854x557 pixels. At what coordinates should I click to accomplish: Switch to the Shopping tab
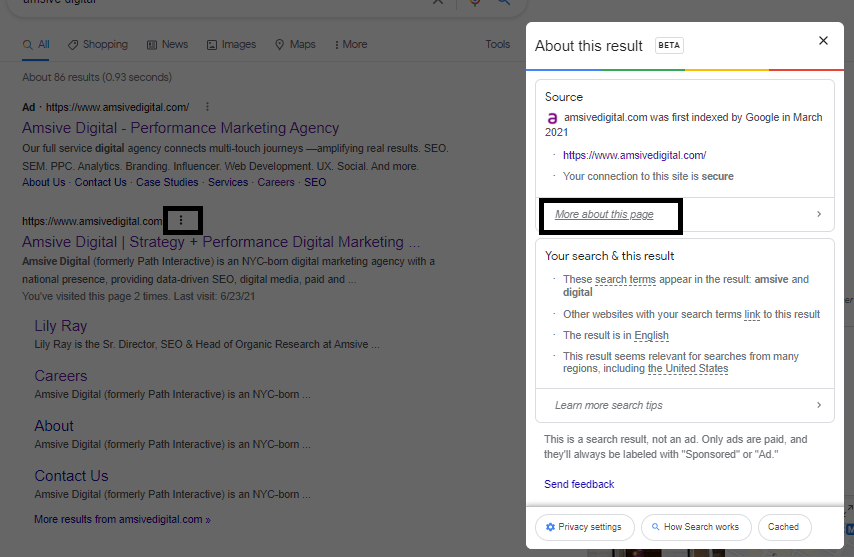point(97,45)
